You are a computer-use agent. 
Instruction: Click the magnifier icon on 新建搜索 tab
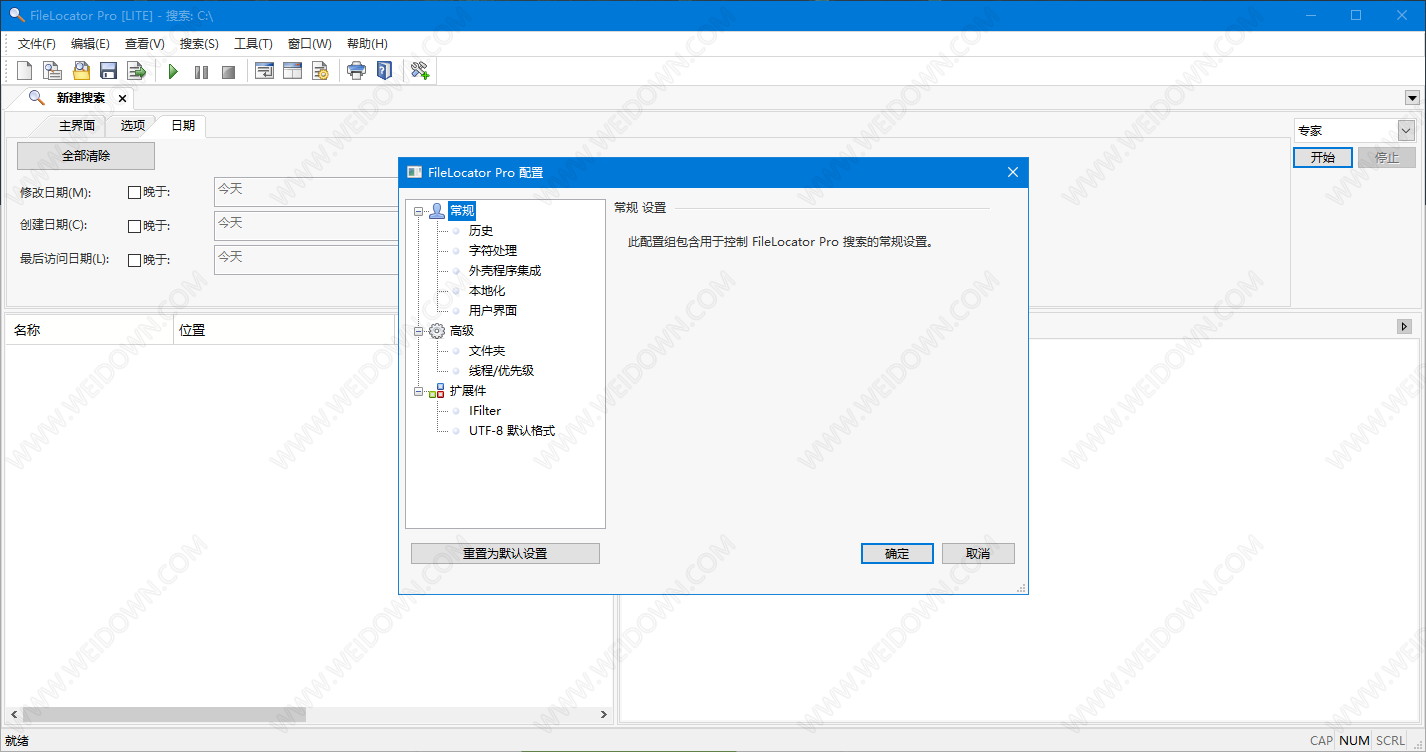37,98
